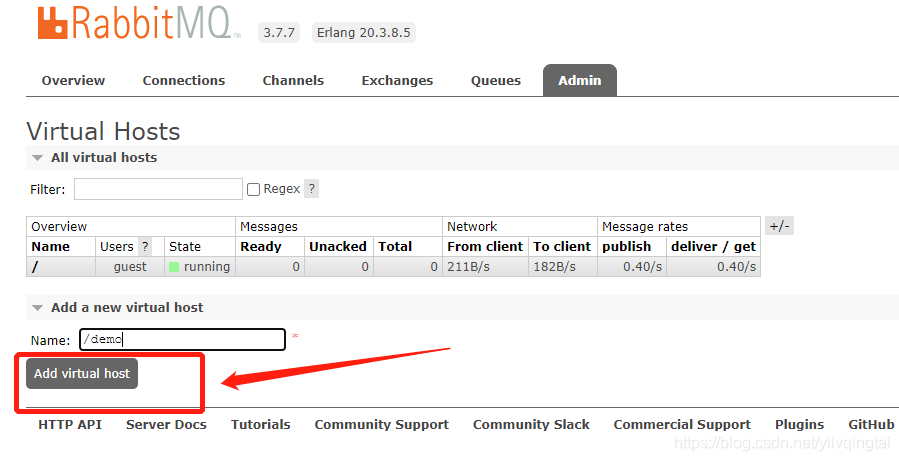This screenshot has height=461, width=899.
Task: Switch to the Connections tab
Action: [183, 81]
